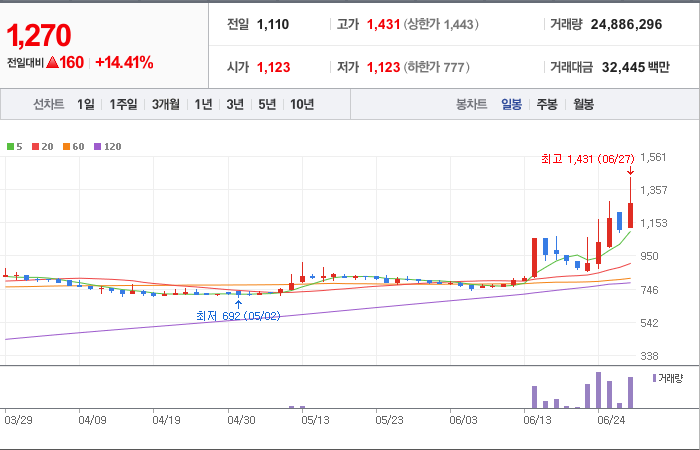The image size is (700, 450).
Task: Click the 거래량 value 24,886,296
Action: point(626,24)
